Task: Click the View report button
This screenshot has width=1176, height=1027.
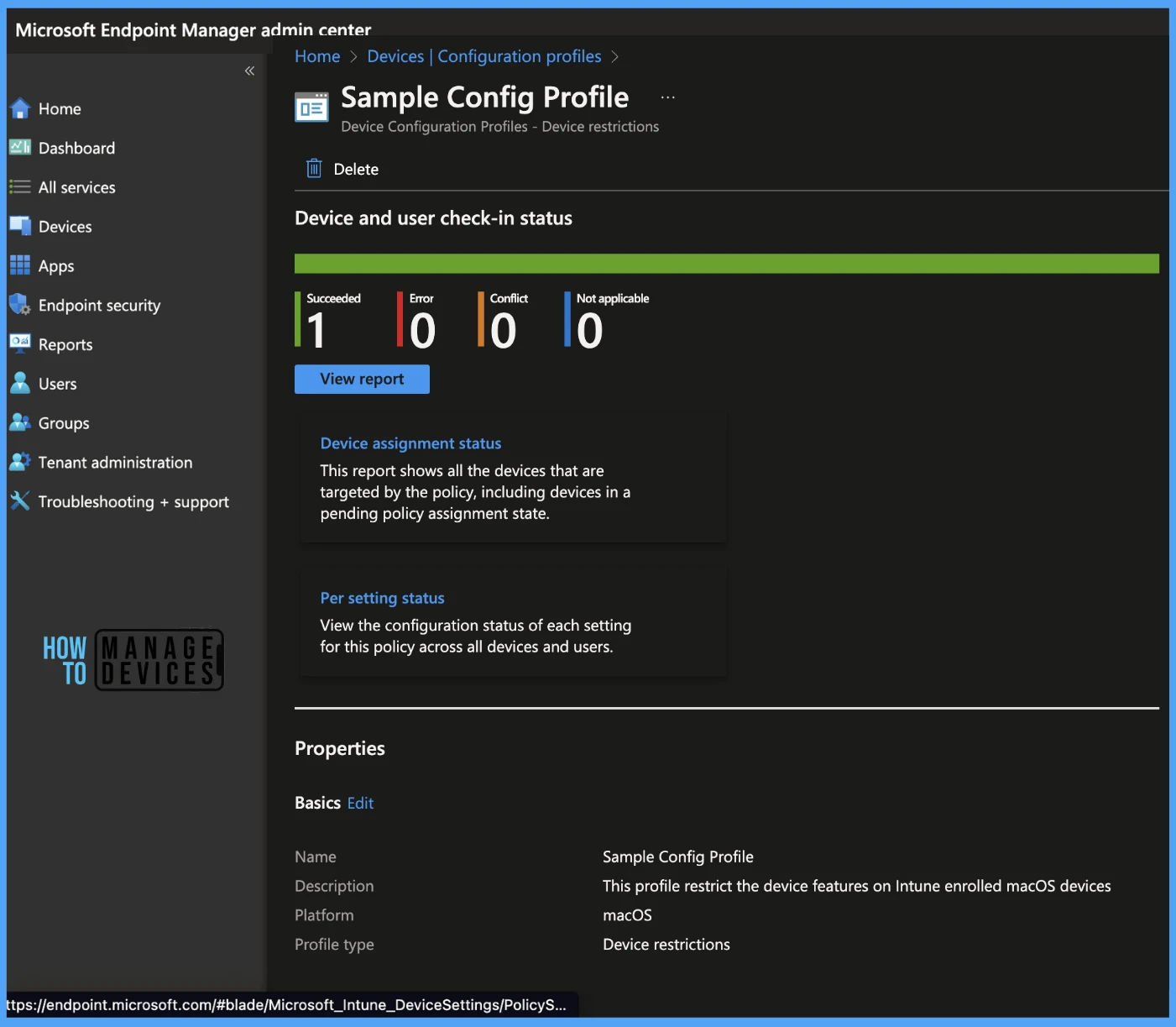Action: pos(362,379)
